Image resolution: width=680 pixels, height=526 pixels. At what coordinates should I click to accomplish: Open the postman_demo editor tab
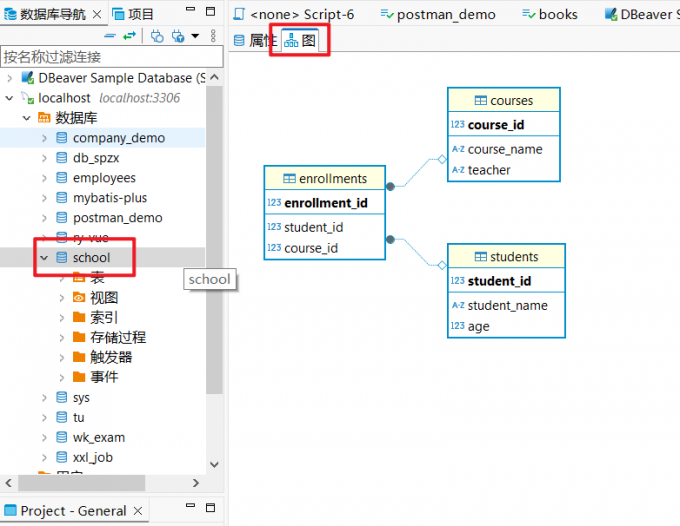(438, 14)
